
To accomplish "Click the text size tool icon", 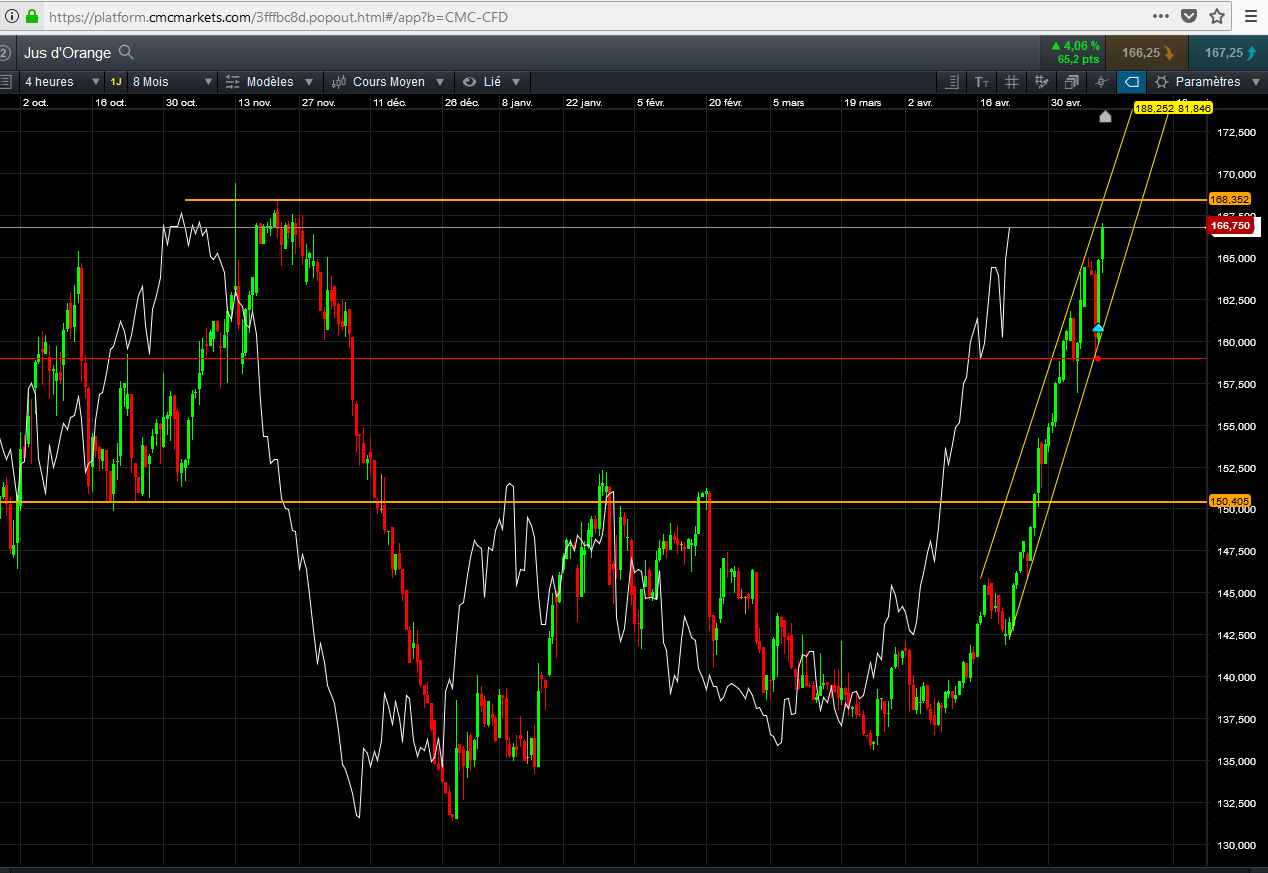I will (x=981, y=82).
